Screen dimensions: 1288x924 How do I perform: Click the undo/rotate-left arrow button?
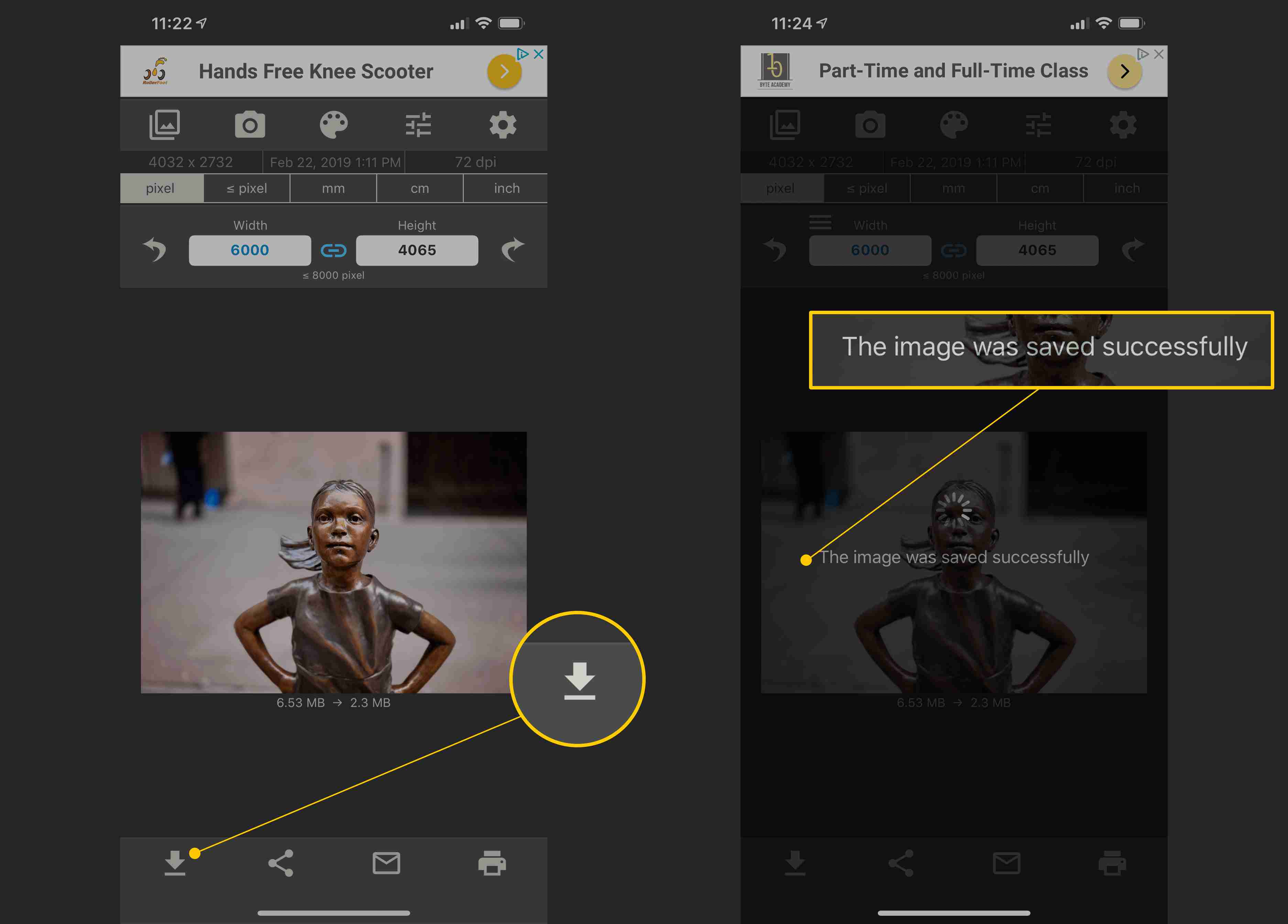(x=155, y=249)
